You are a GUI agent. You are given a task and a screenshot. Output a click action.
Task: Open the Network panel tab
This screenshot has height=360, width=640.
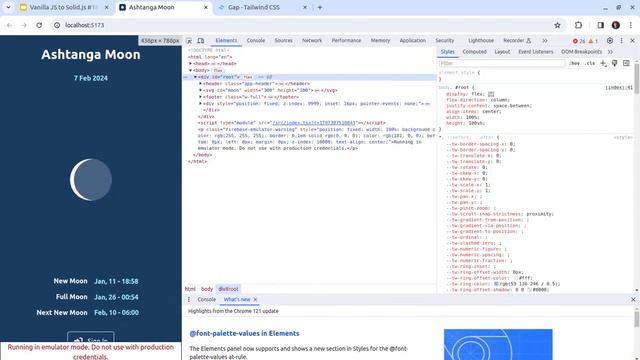click(312, 41)
